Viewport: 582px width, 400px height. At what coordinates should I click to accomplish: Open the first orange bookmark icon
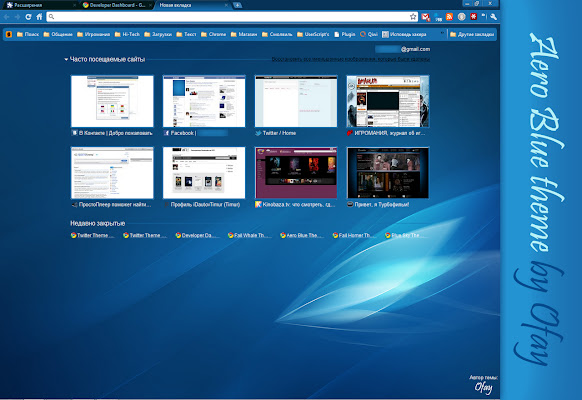9,35
